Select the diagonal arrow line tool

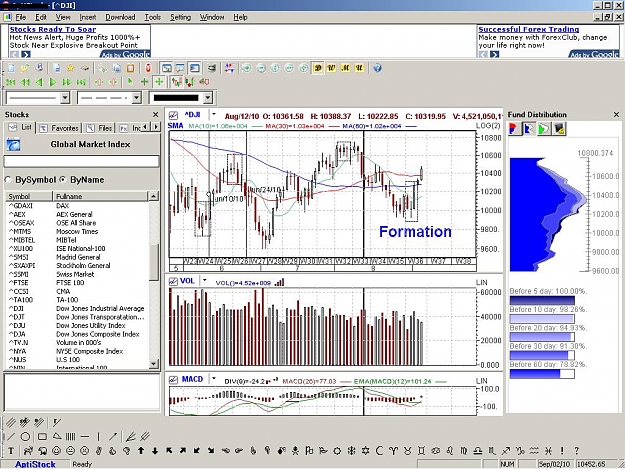point(113,437)
